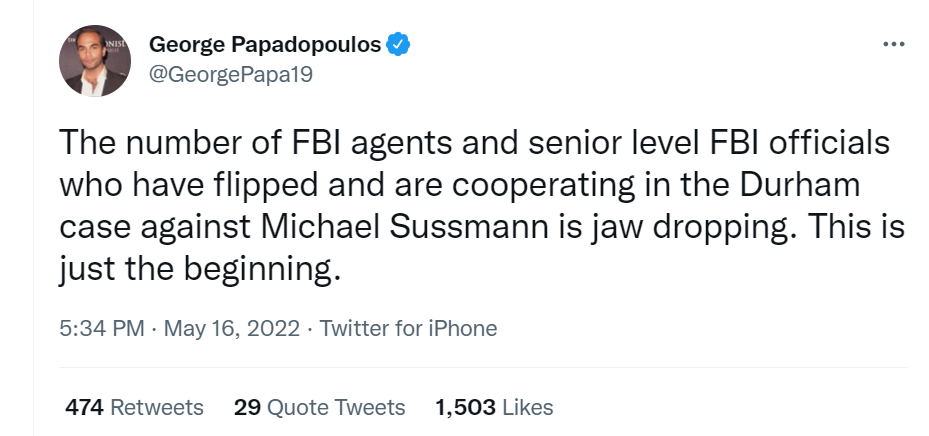Click the number 474 retweet count
This screenshot has width=929, height=436.
coord(85,408)
